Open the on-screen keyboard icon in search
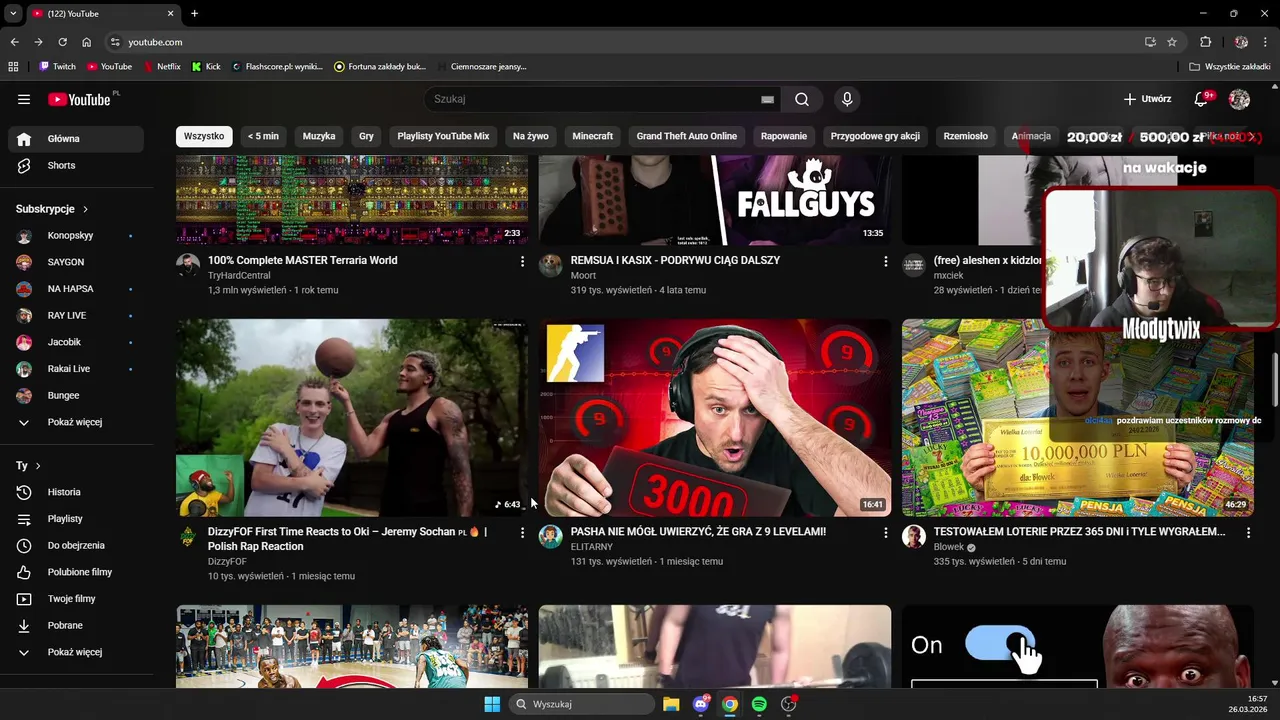 coord(767,99)
